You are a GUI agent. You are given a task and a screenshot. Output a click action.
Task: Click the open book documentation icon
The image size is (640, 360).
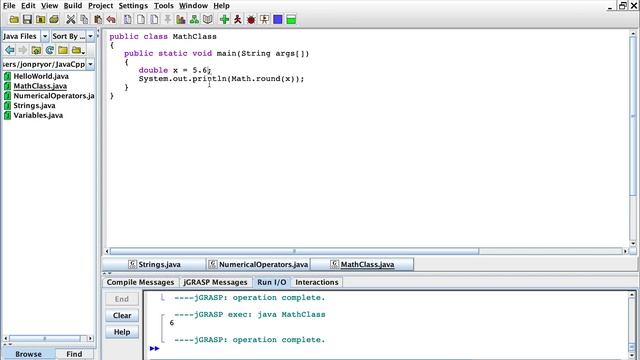click(x=208, y=19)
